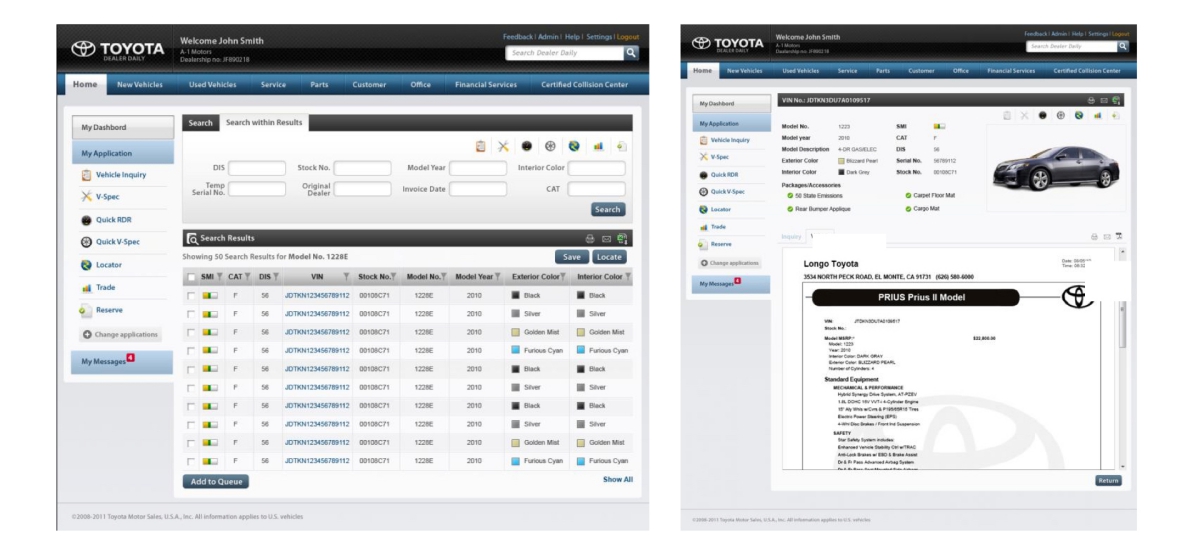Click the print icon in the VIN No. header bar
The width and height of the screenshot is (1200, 550).
(x=1091, y=101)
